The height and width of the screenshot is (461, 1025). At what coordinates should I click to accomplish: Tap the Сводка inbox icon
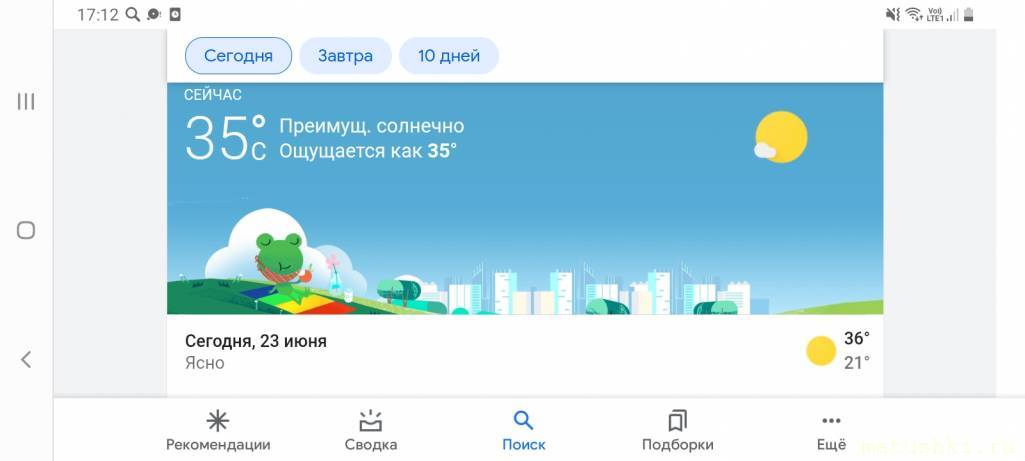pos(371,420)
